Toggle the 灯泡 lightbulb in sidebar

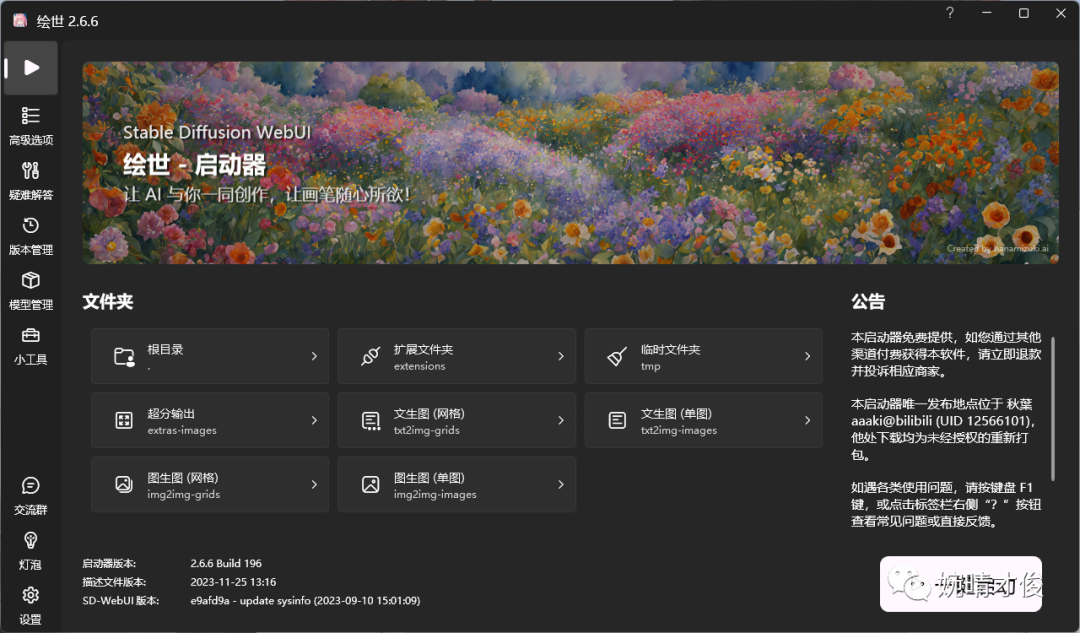31,551
